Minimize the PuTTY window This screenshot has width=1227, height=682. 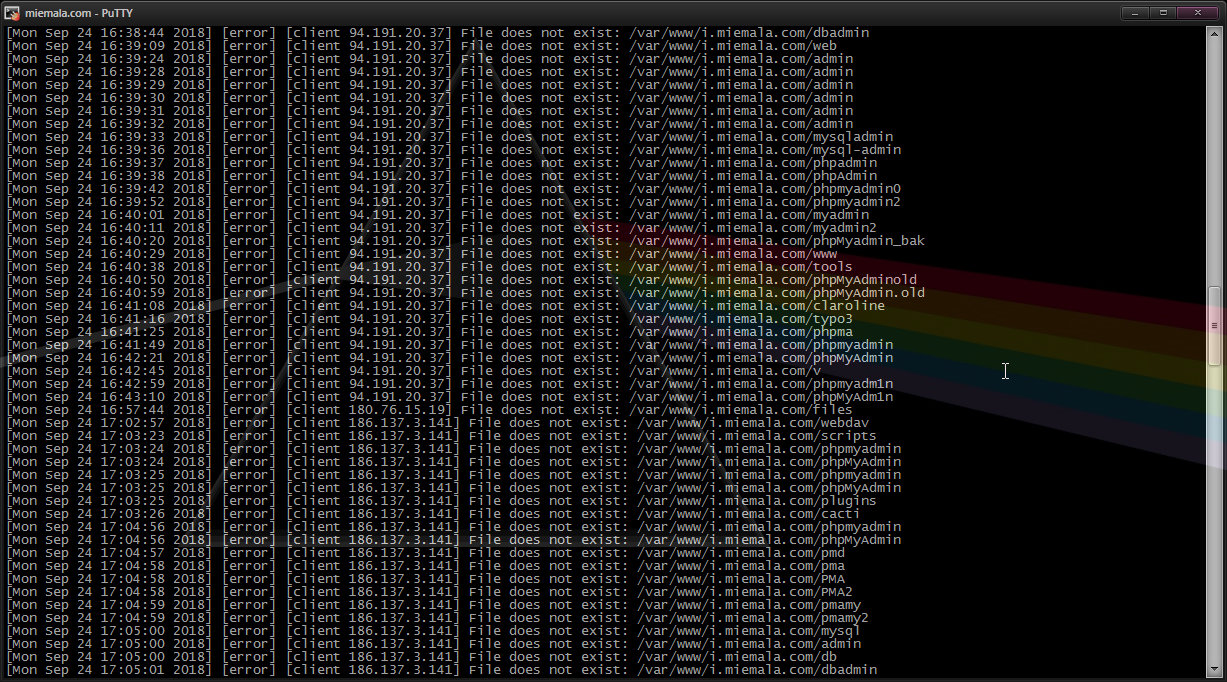[1134, 13]
